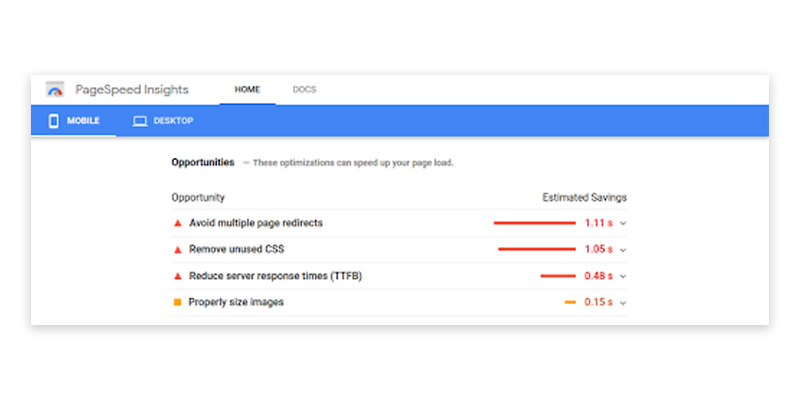Open the HOME tab

coord(247,89)
